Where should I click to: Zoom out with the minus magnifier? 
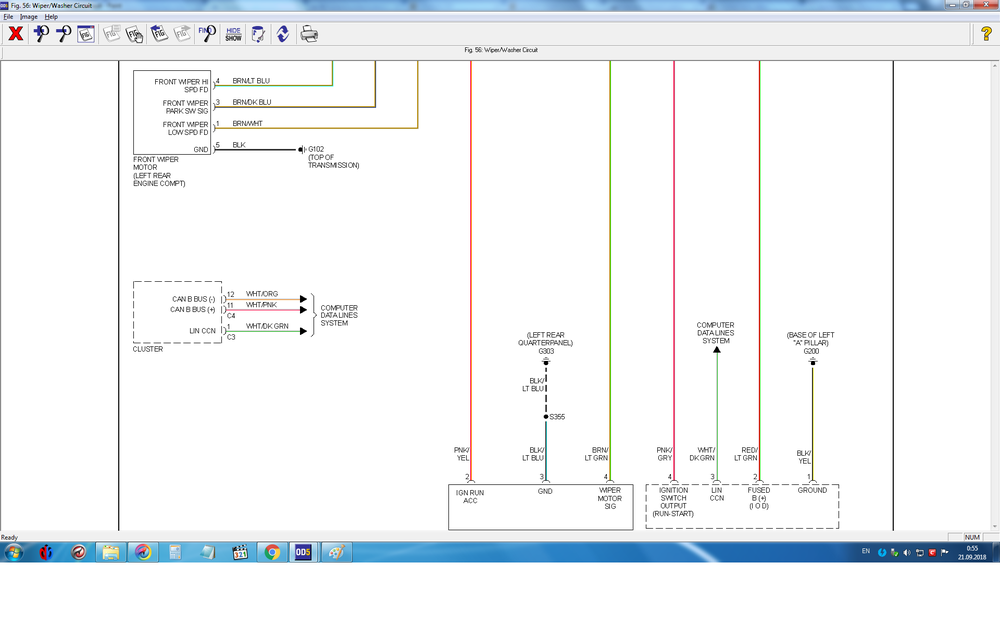point(63,34)
